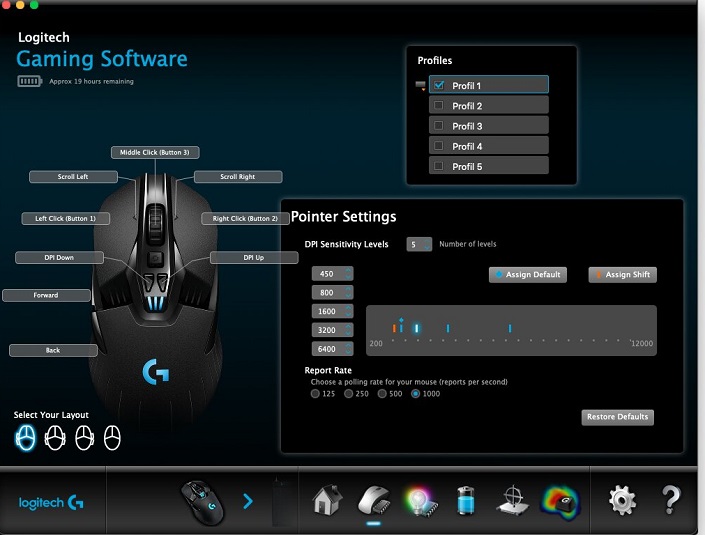This screenshot has height=535, width=705.
Task: Select the Scroll Right button label
Action: pos(238,177)
